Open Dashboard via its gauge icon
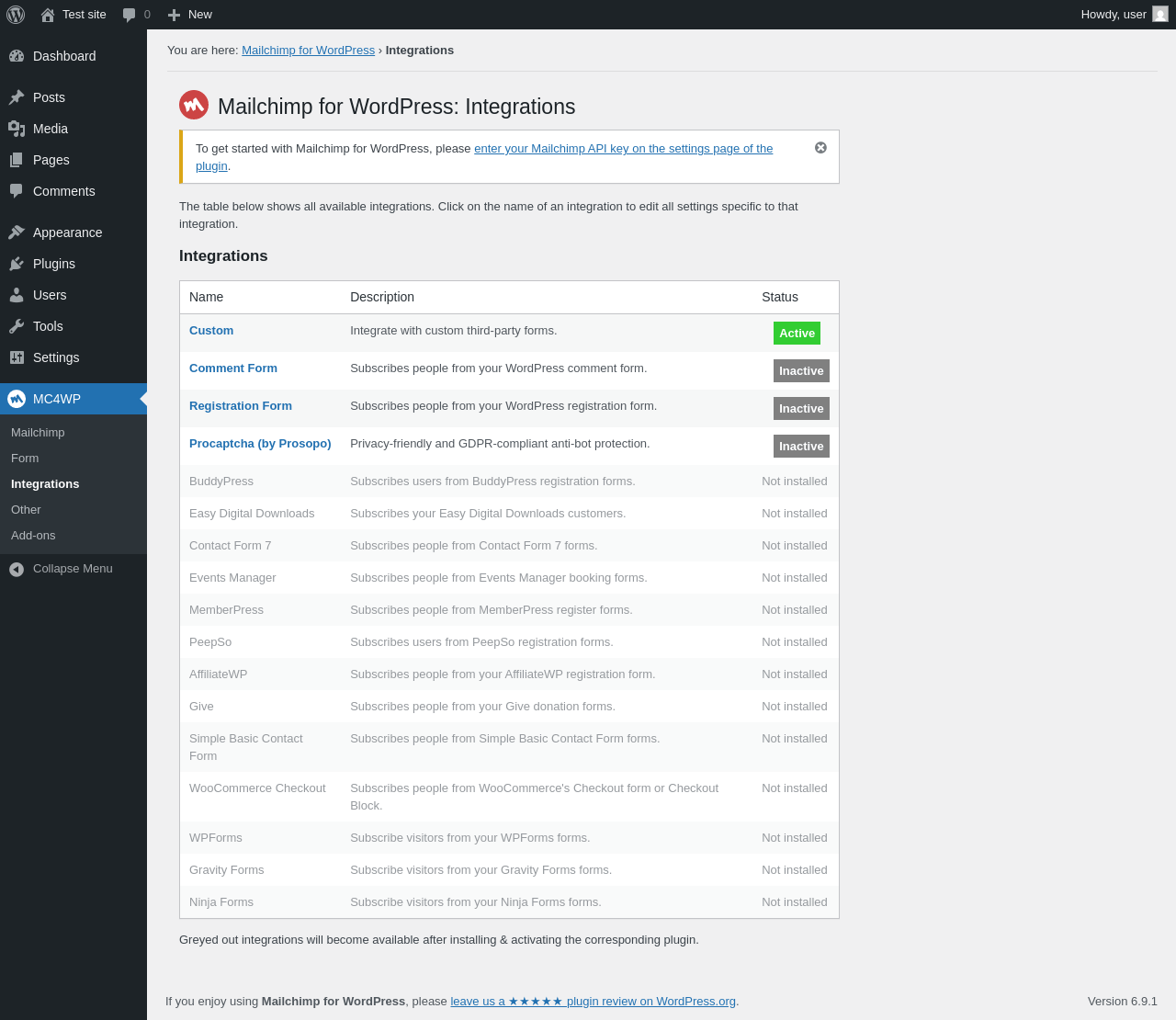1176x1020 pixels. [x=17, y=56]
